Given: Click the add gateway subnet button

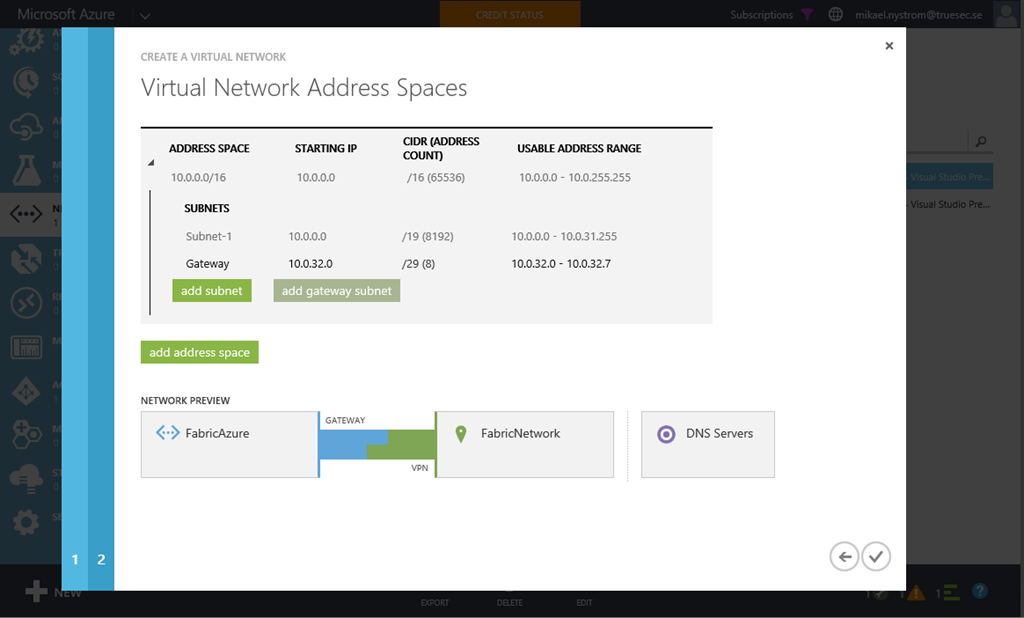Looking at the screenshot, I should point(337,290).
